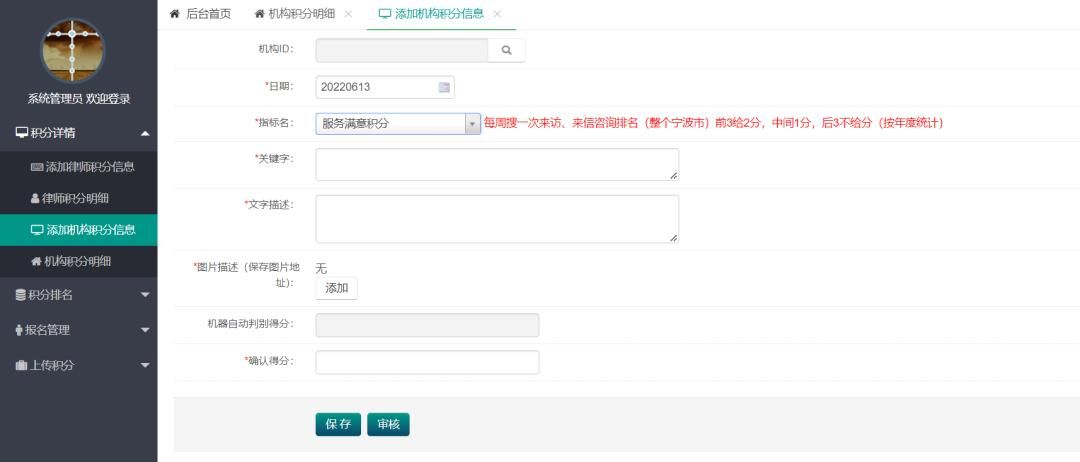Click the user avatar image in sidebar

coord(72,51)
